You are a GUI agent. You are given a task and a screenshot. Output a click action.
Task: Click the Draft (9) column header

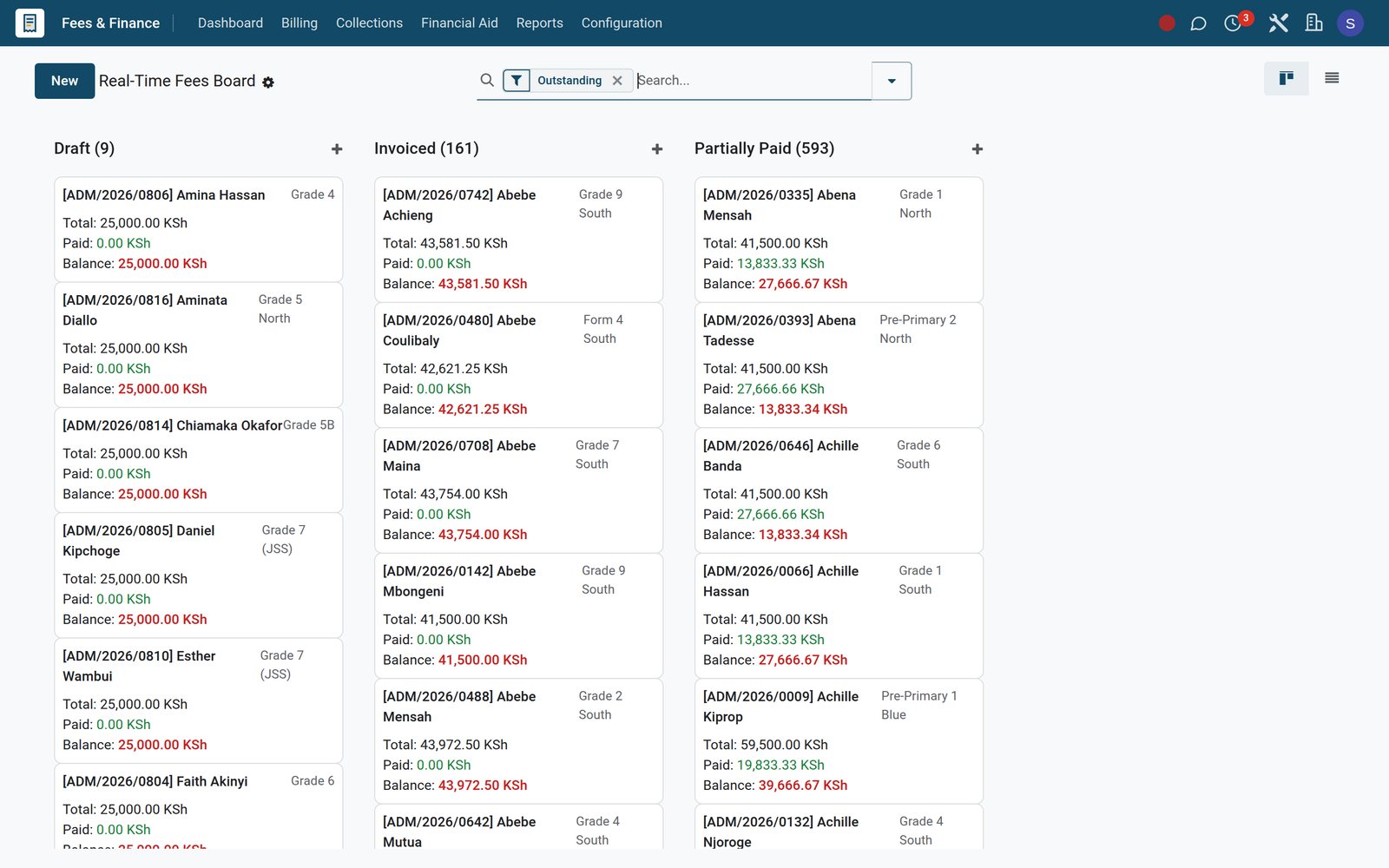tap(84, 148)
